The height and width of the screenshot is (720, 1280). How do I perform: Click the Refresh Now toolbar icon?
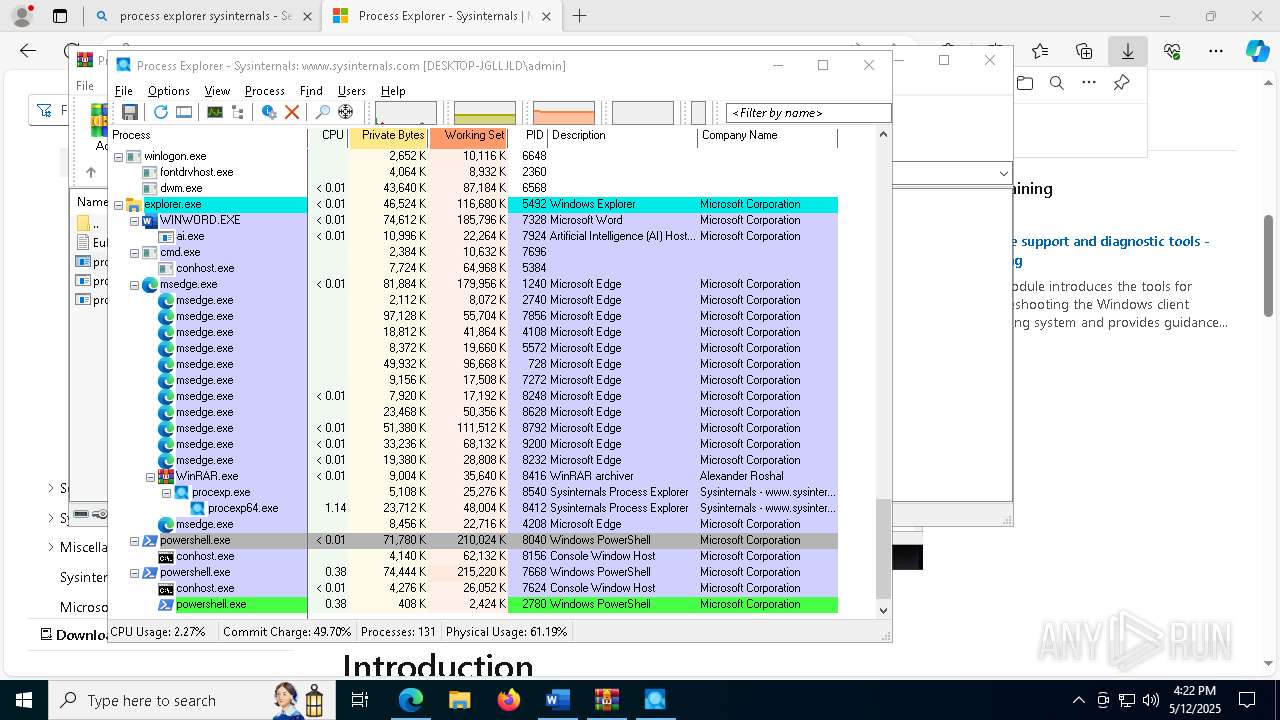coord(160,112)
